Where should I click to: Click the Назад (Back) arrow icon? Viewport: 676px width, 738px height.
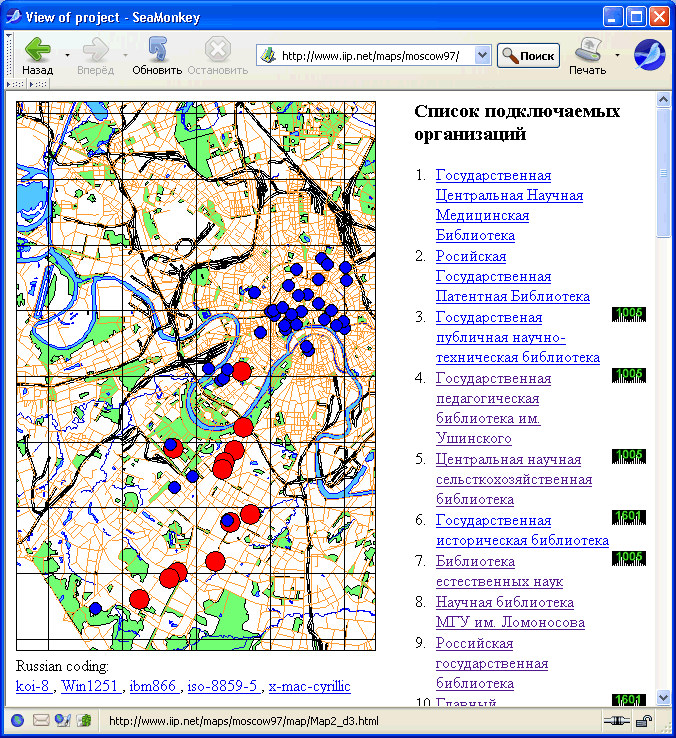tap(38, 50)
